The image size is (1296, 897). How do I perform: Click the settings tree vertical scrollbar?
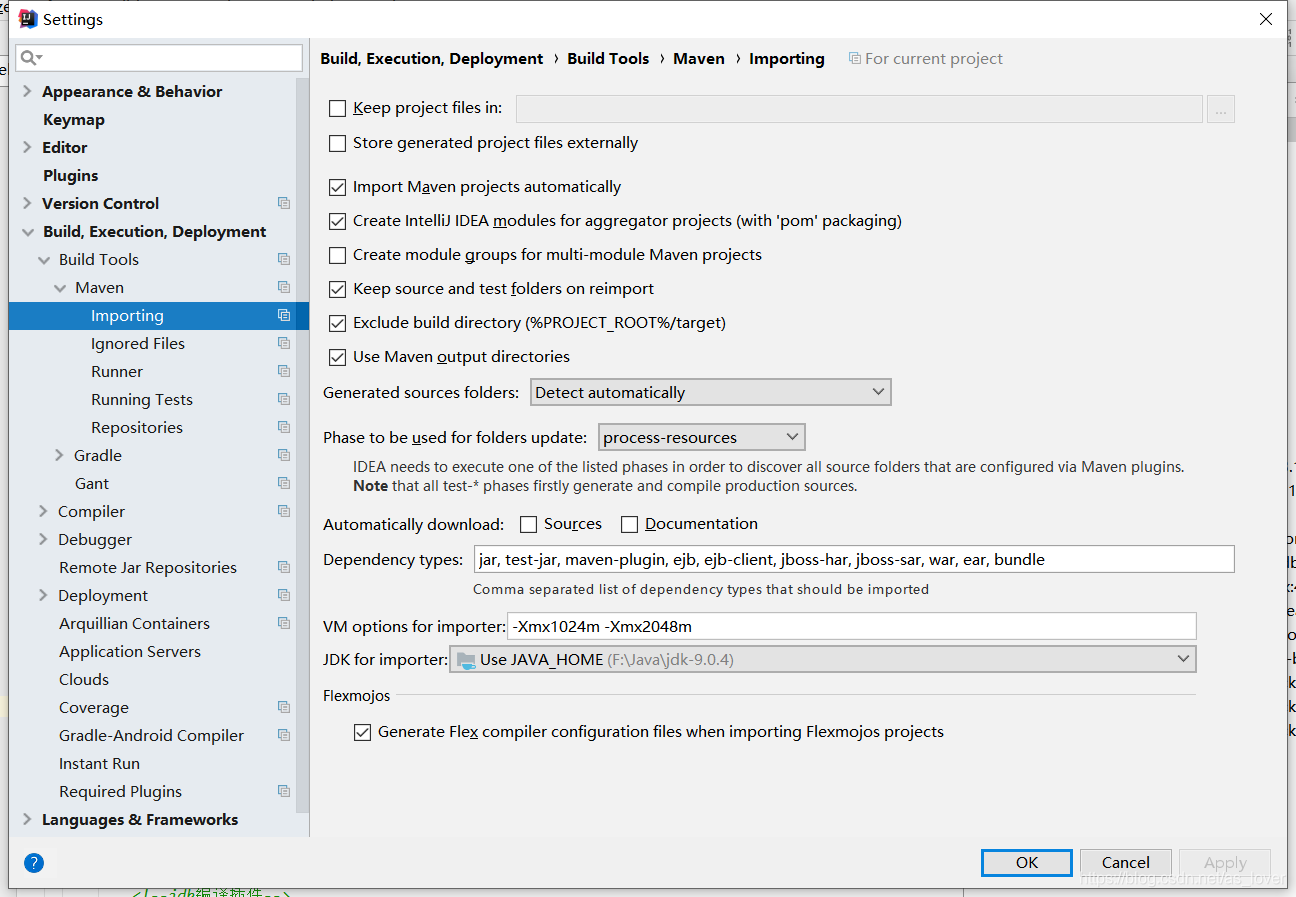(303, 445)
